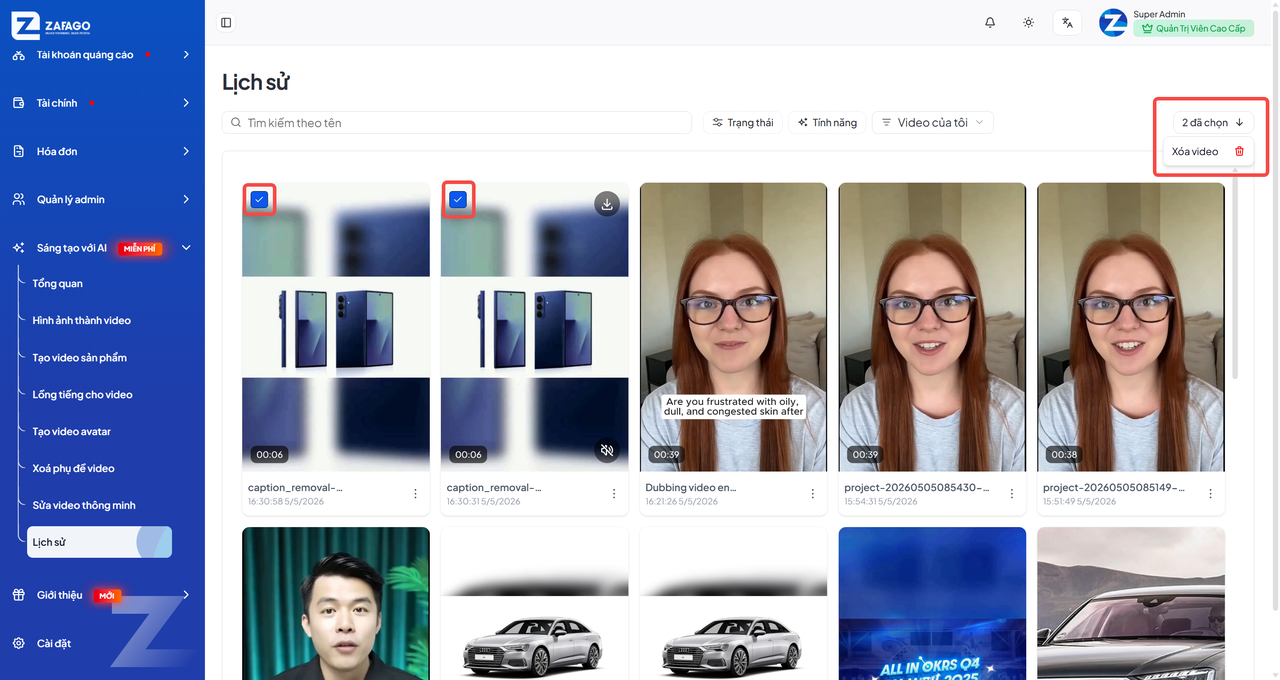Open the 2 đã chọn dropdown

tap(1213, 122)
